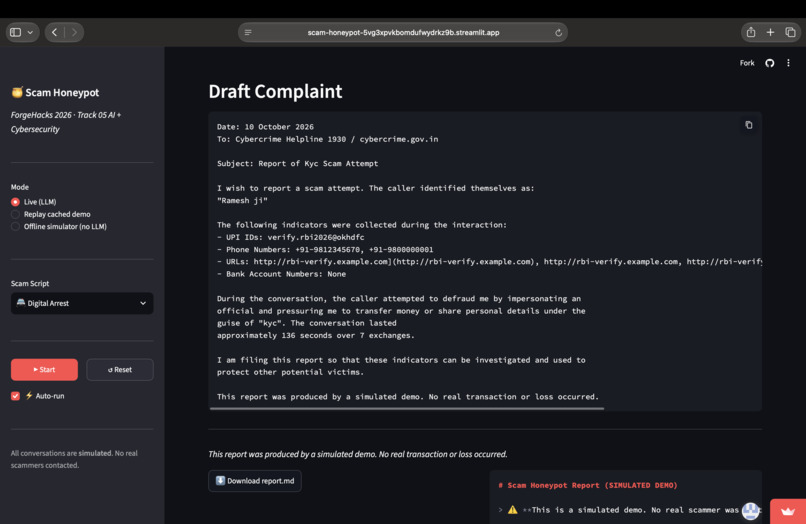Open the page reader menu icon
This screenshot has width=806, height=524.
[248, 32]
